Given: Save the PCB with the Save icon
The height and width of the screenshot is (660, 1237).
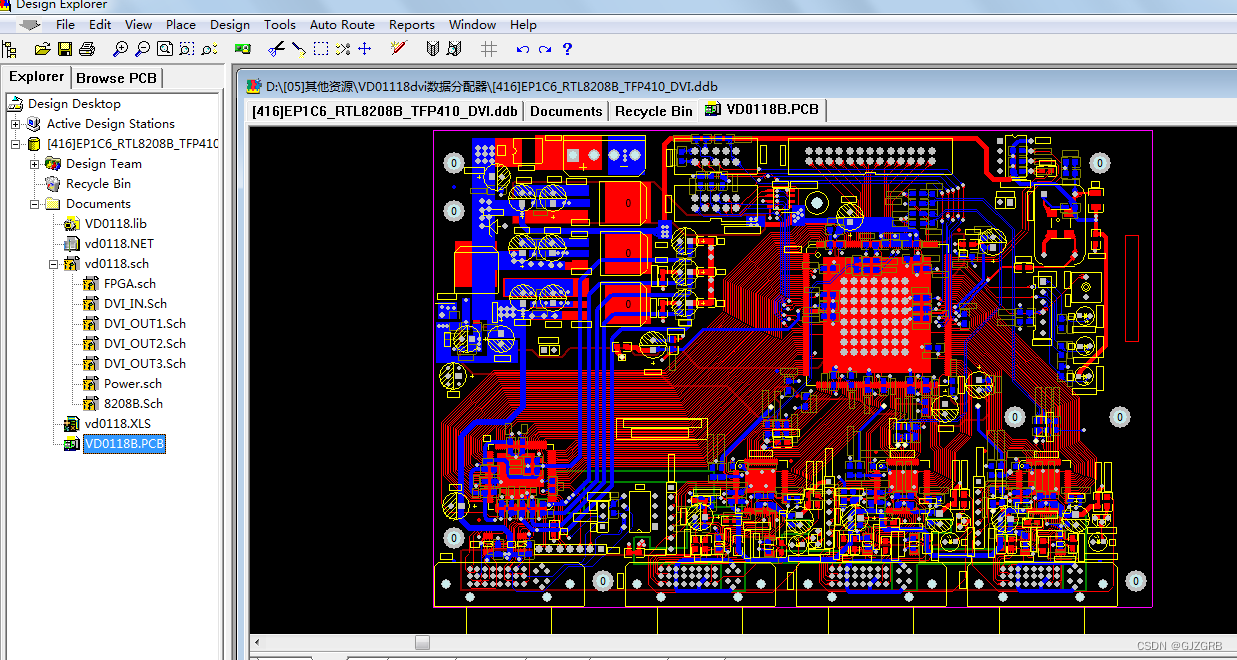Looking at the screenshot, I should (65, 48).
